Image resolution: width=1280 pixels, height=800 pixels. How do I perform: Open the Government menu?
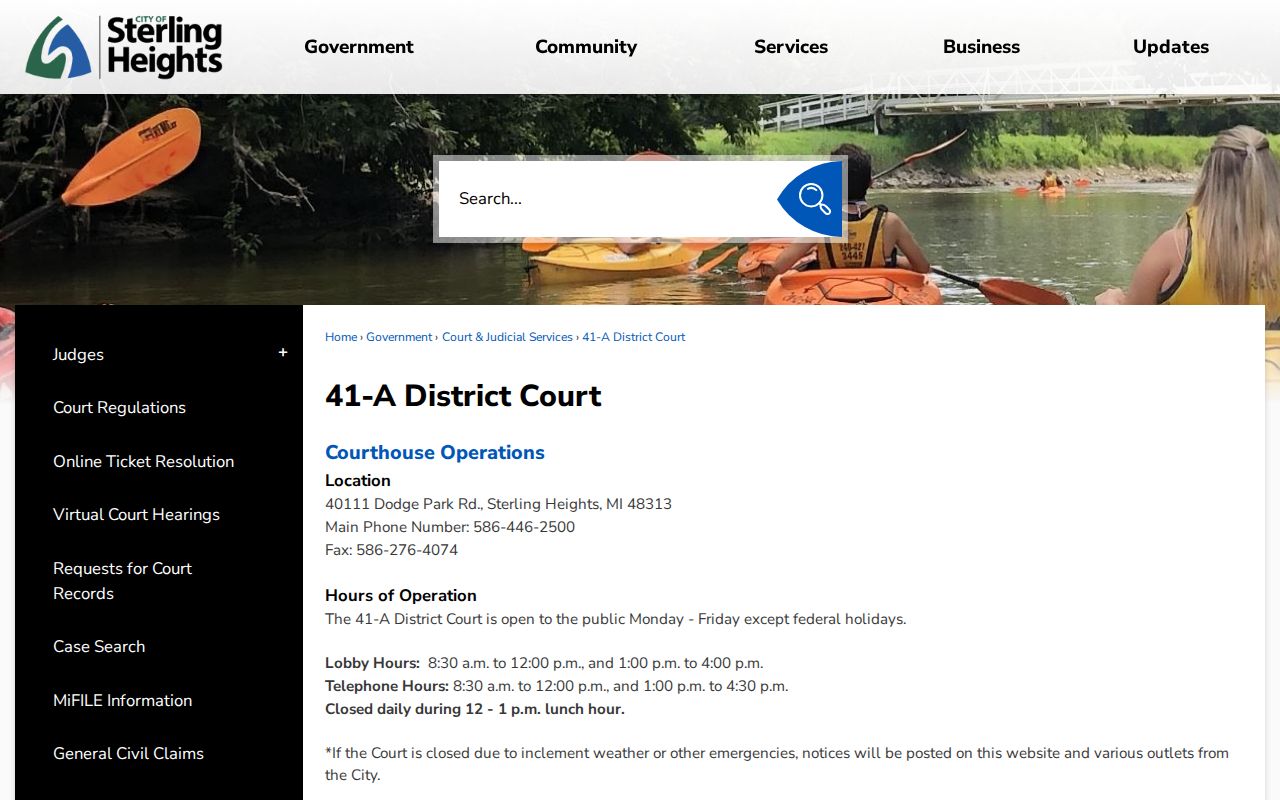(359, 47)
